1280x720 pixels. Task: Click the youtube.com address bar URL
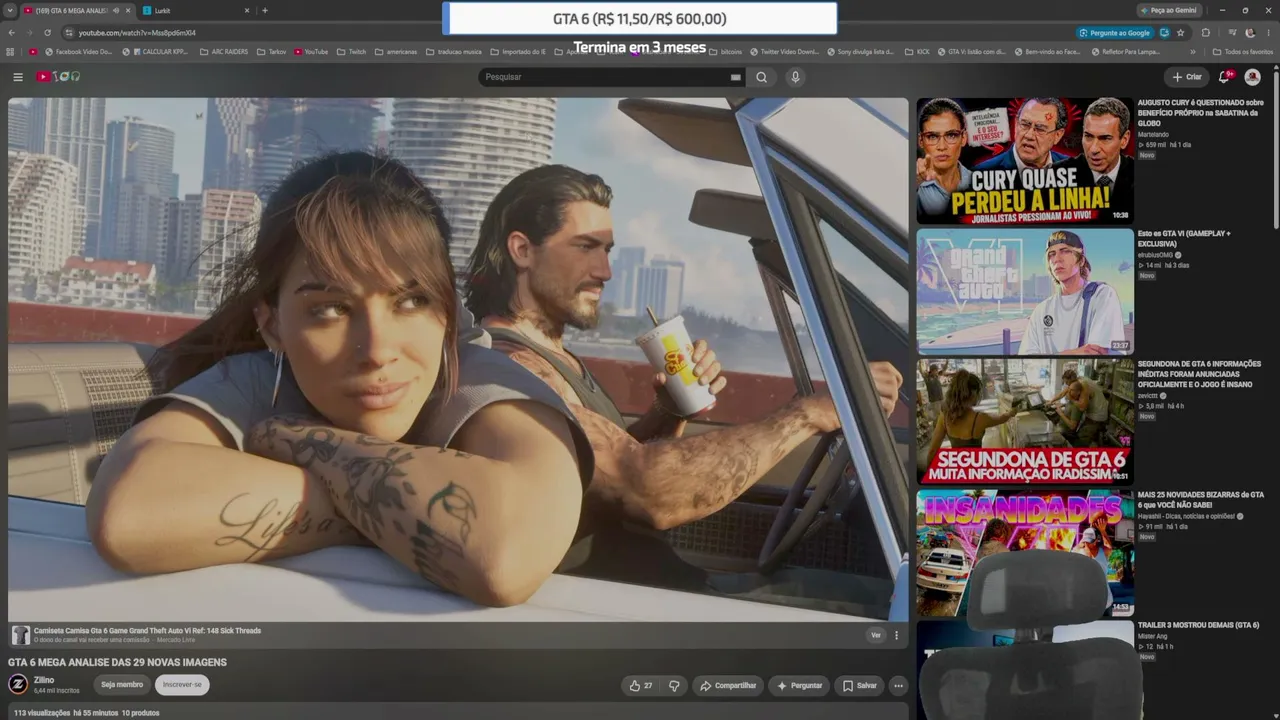(x=137, y=33)
